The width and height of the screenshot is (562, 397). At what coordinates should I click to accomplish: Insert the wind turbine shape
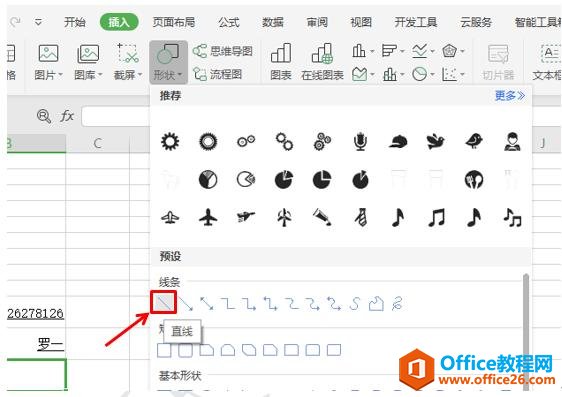click(x=284, y=217)
